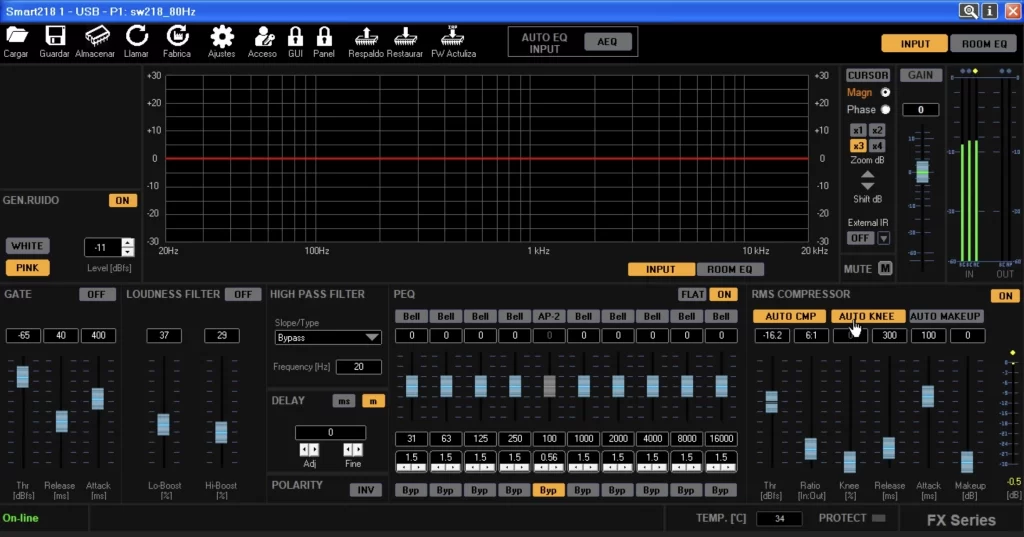Open the High Pass Slope/Type dropdown
Image resolution: width=1024 pixels, height=537 pixels.
[x=329, y=338]
